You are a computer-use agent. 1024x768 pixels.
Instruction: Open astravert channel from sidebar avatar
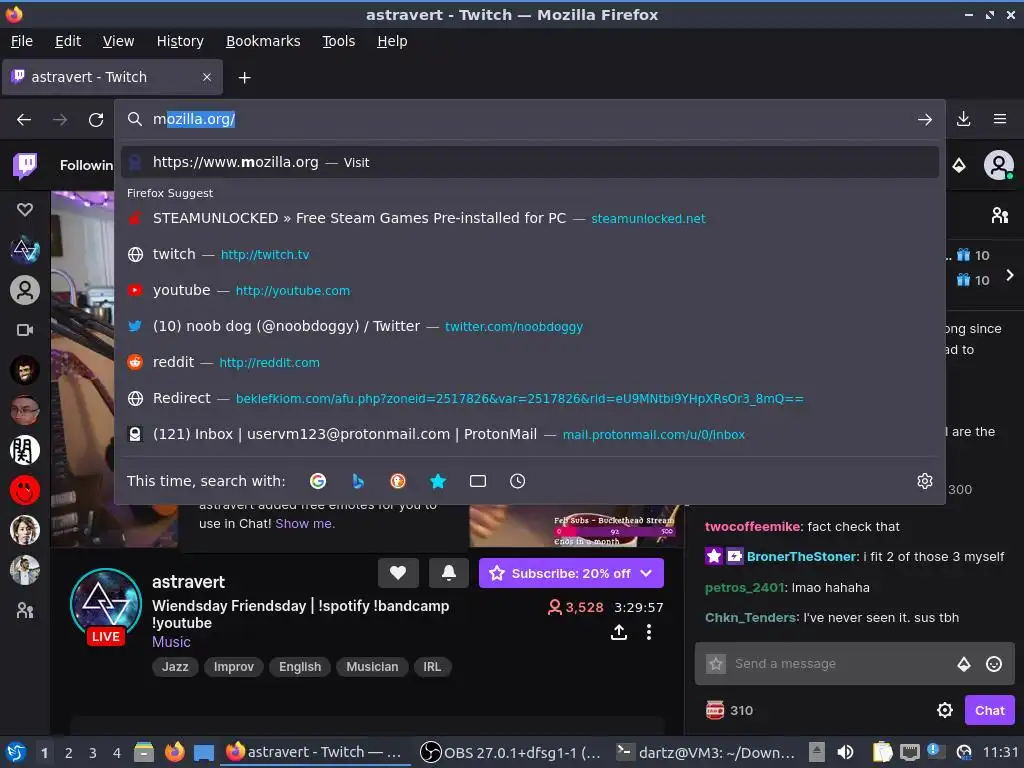pyautogui.click(x=25, y=249)
